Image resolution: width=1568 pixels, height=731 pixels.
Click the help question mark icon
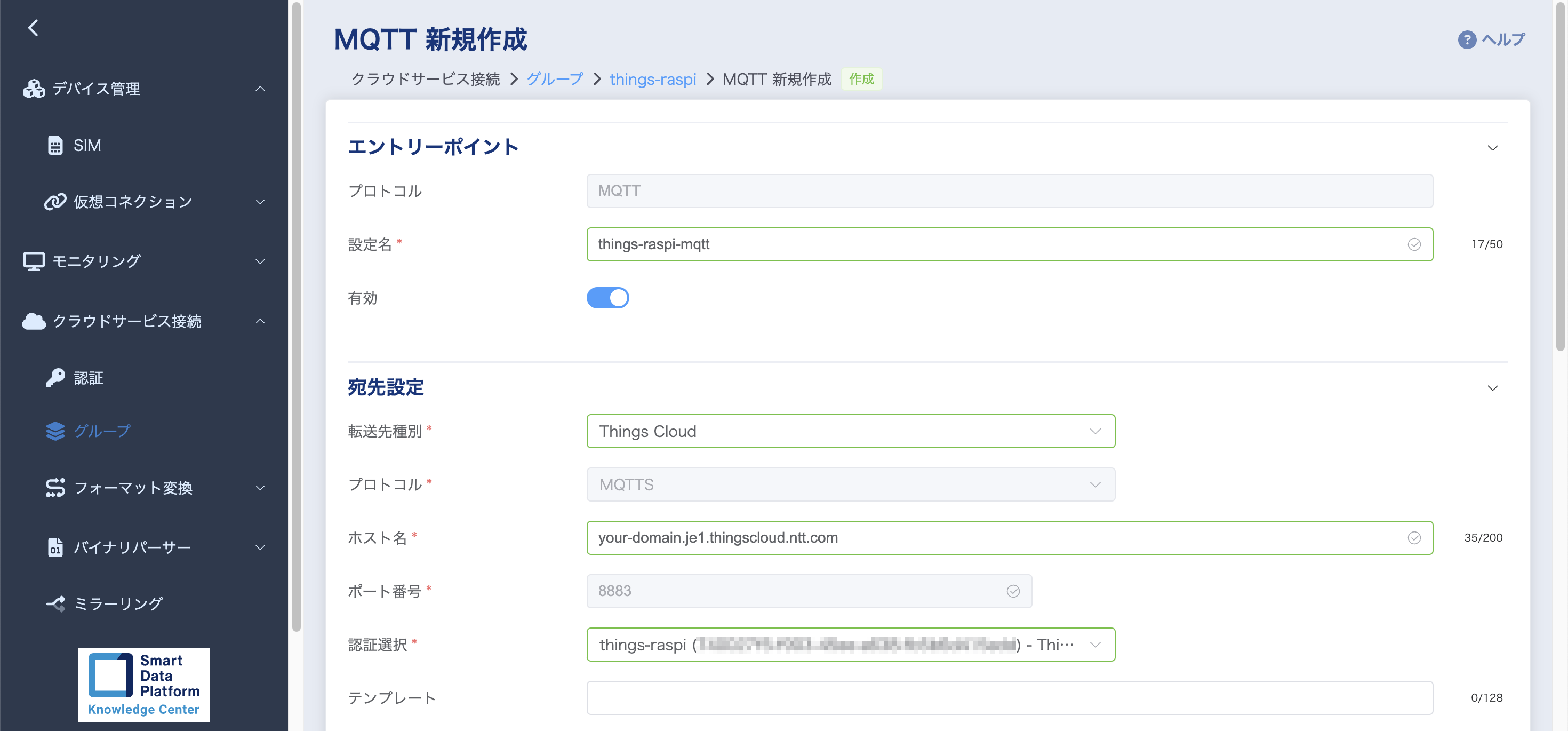click(x=1467, y=39)
